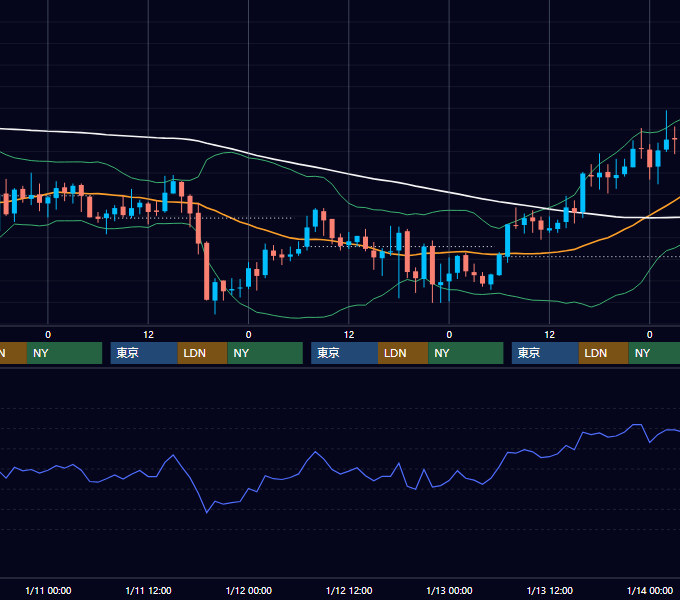Select the LDN session band on 1/12
The image size is (680, 600).
click(x=403, y=353)
